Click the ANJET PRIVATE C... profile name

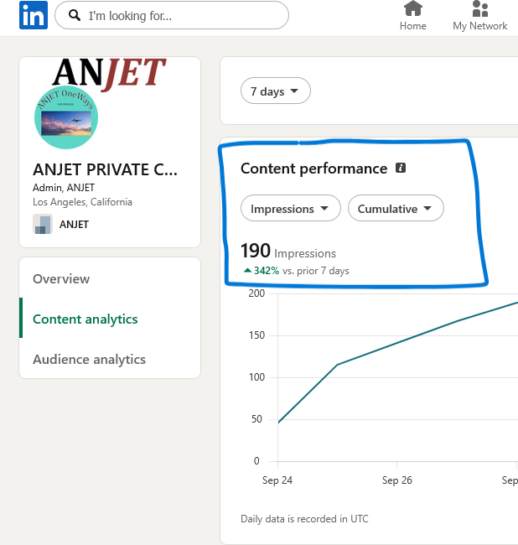pyautogui.click(x=105, y=170)
